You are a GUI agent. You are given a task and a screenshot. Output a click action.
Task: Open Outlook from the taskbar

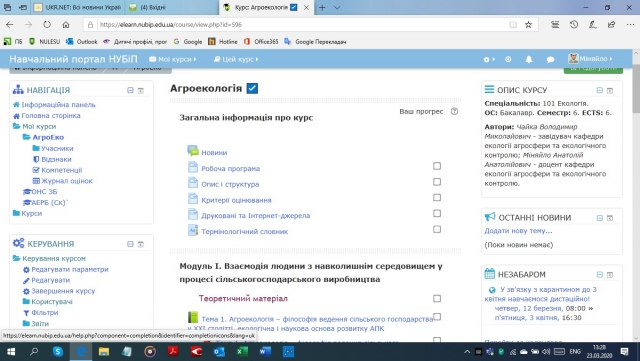click(219, 351)
